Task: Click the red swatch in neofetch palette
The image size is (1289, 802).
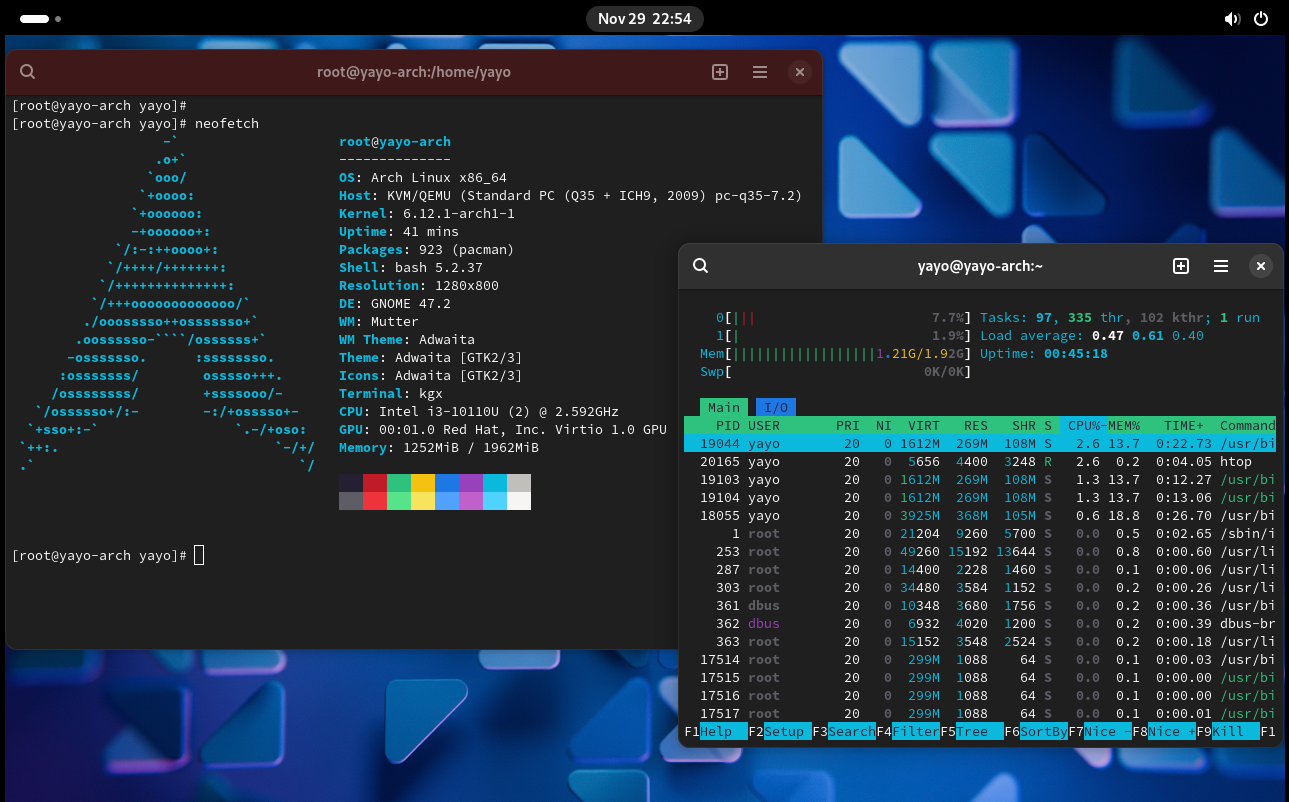Action: pos(375,483)
